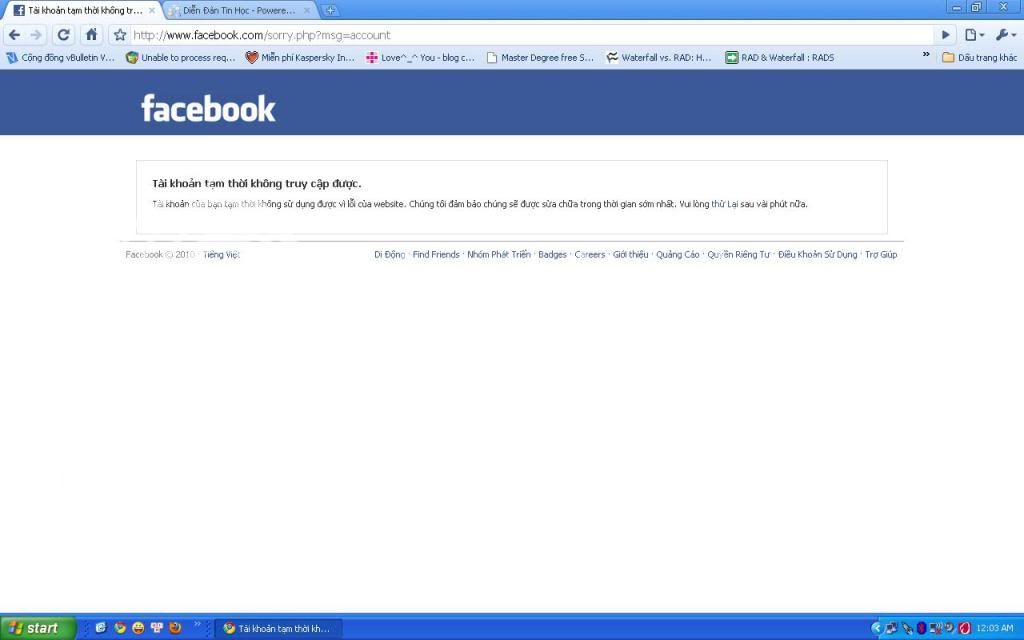Viewport: 1024px width, 640px height.
Task: Open the 'Điều Khoản Sử Dụng' footer link
Action: click(817, 255)
